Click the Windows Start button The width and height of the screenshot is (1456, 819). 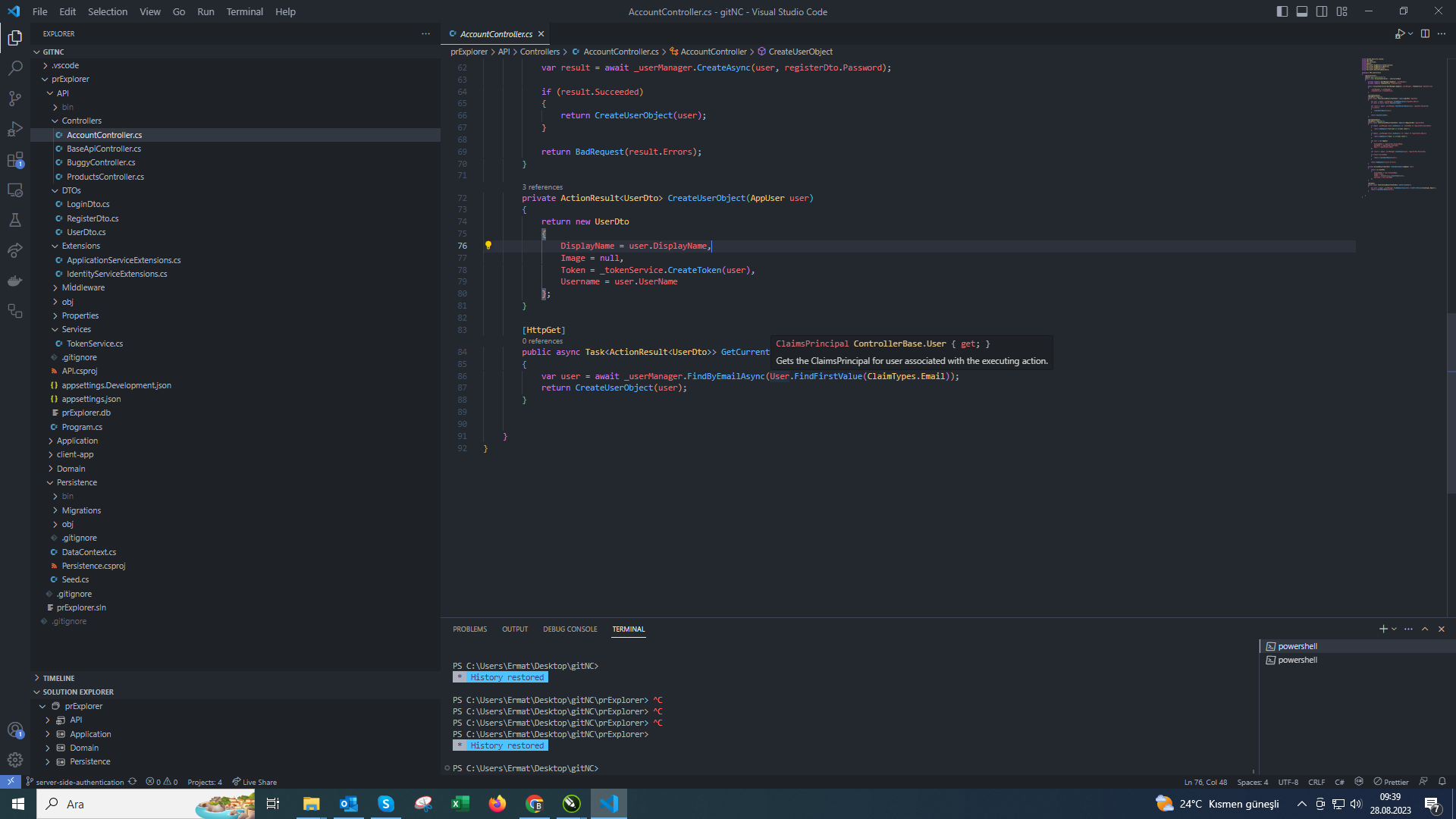18,804
